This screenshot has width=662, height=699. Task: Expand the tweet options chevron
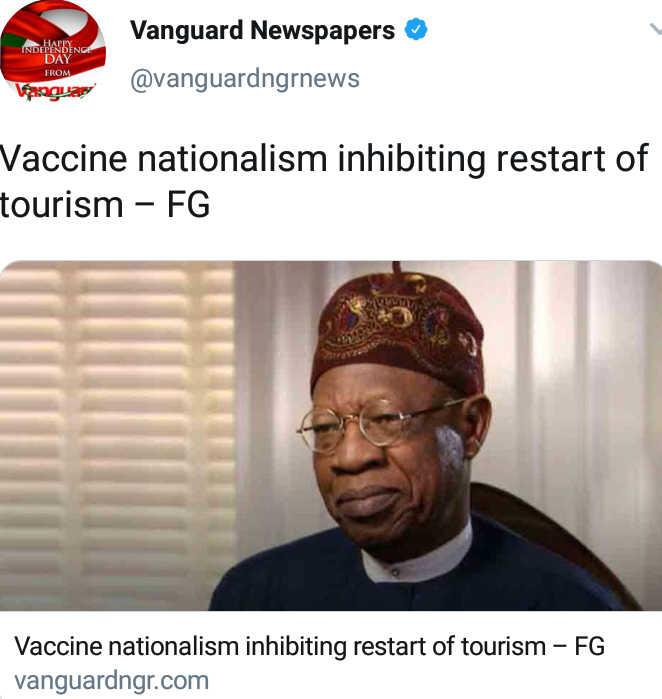click(656, 29)
